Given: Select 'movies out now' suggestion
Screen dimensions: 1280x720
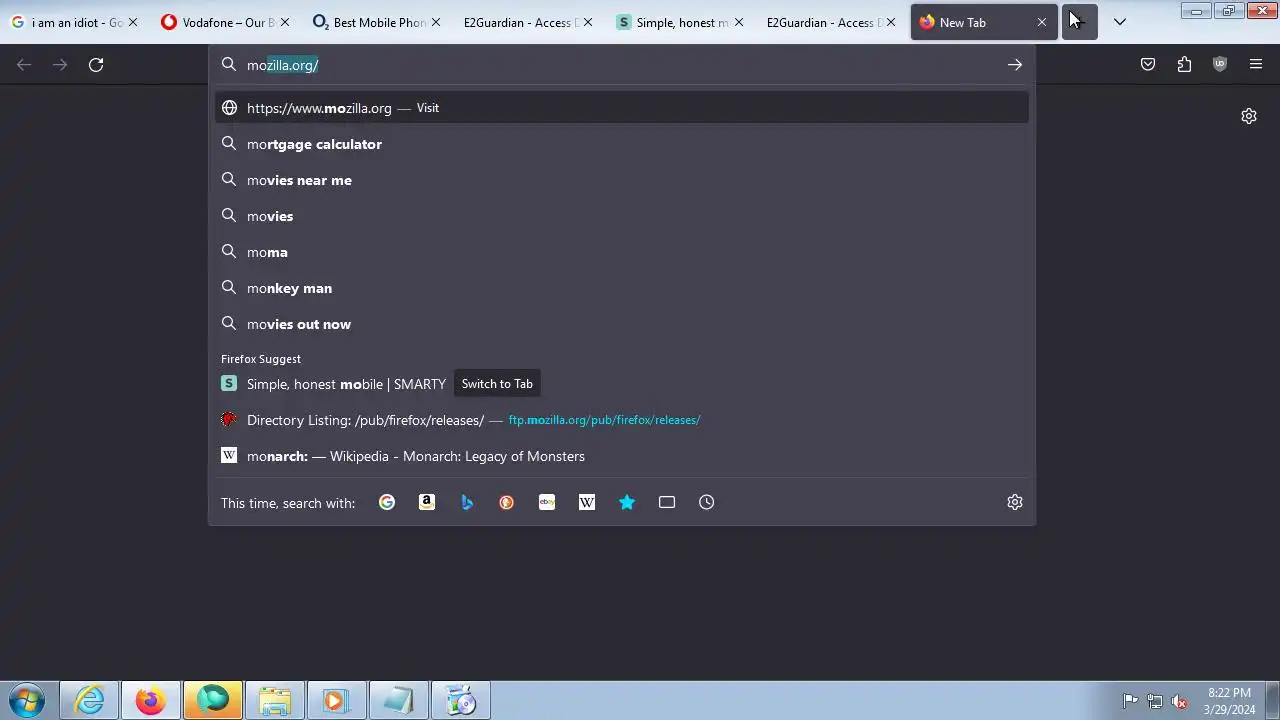Looking at the screenshot, I should pos(622,324).
